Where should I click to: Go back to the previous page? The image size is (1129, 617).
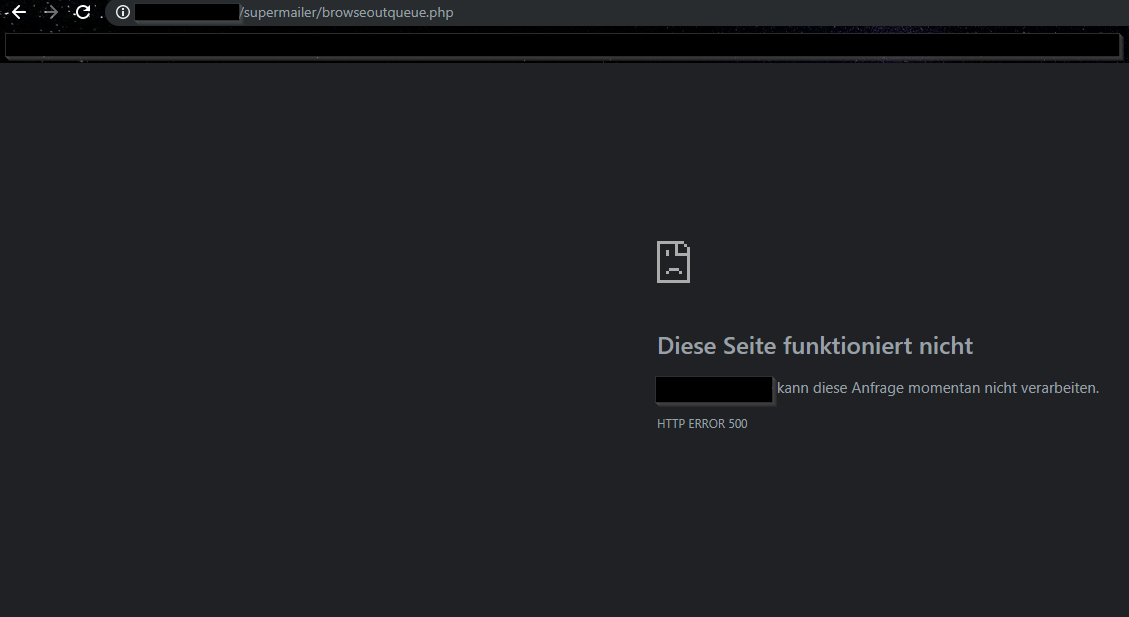(x=18, y=12)
